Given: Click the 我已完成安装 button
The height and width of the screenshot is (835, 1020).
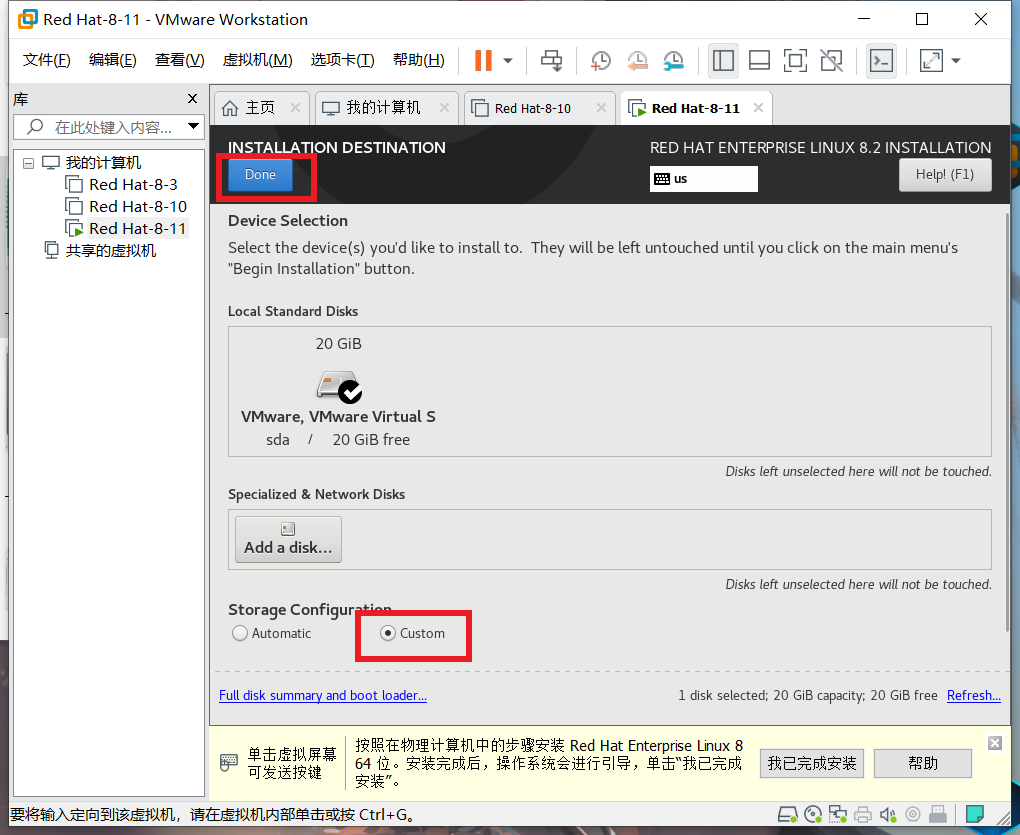Looking at the screenshot, I should 811,763.
